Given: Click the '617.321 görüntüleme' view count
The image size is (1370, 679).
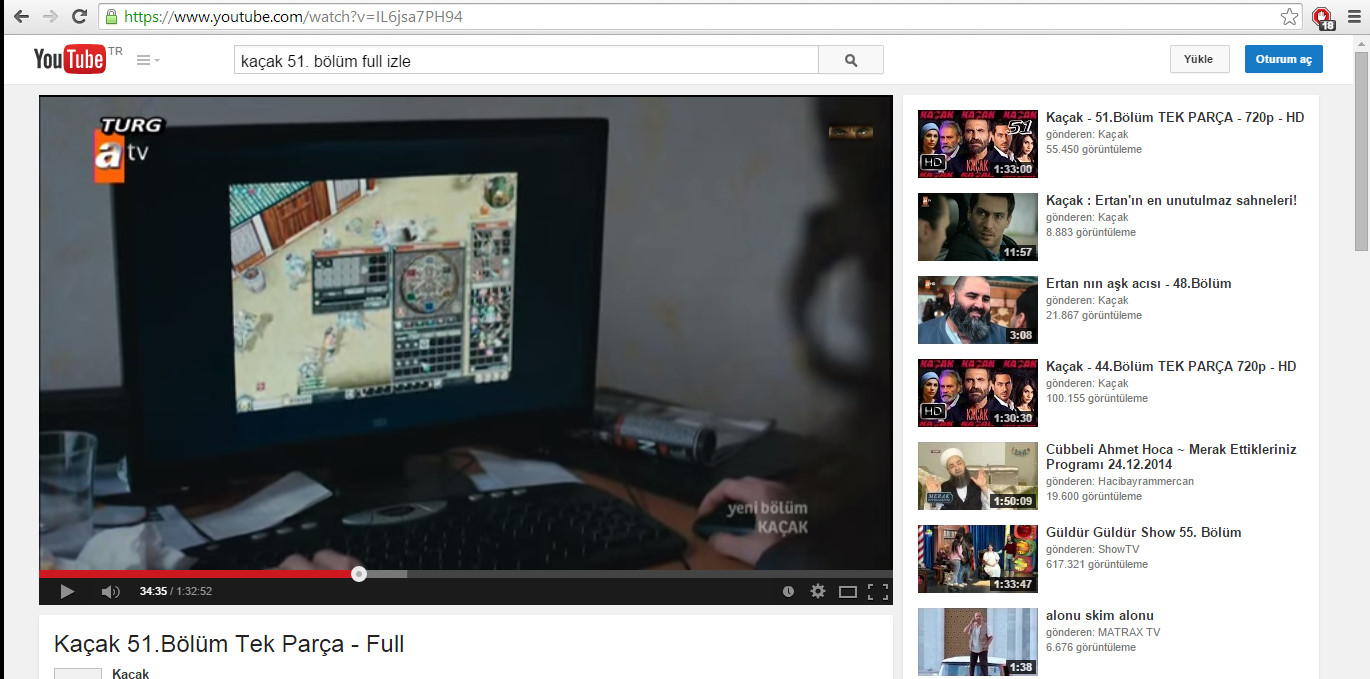Looking at the screenshot, I should [x=1097, y=564].
